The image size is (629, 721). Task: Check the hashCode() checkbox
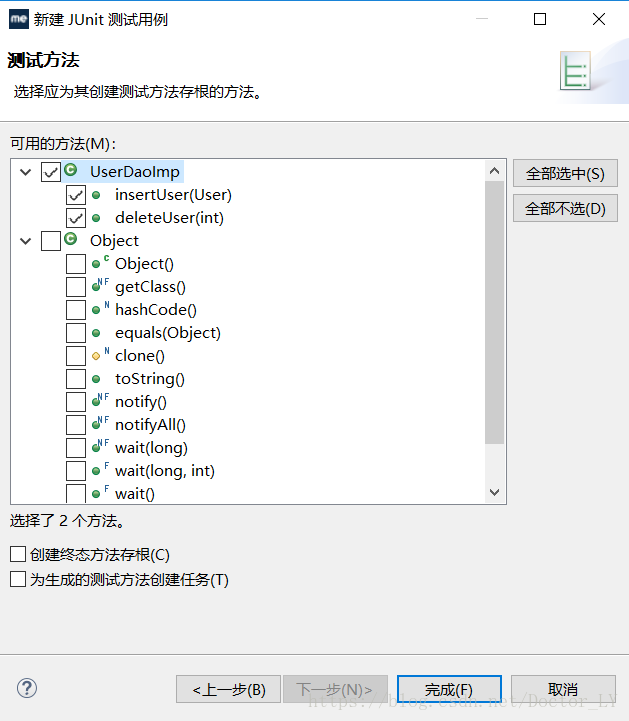pos(76,310)
